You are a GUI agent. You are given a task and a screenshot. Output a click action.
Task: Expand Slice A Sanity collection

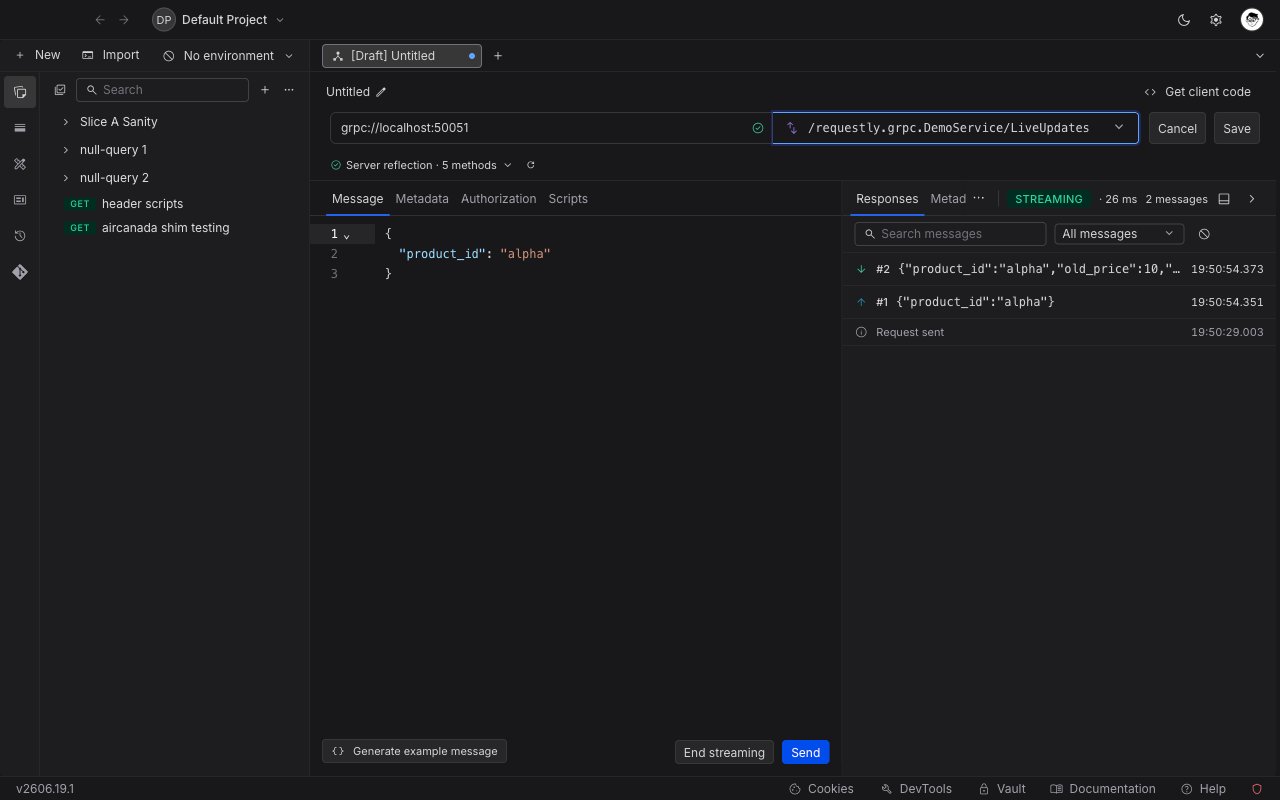point(66,122)
